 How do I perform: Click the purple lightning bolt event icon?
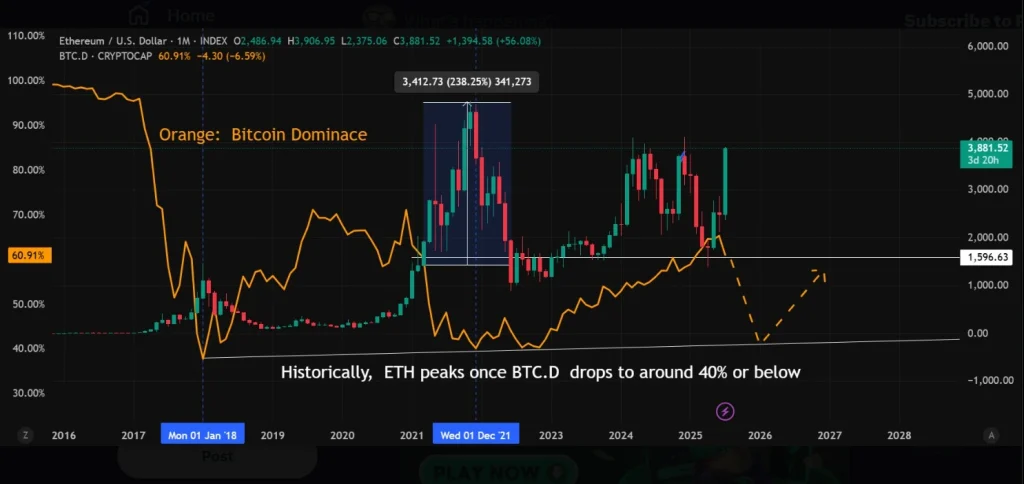tap(726, 411)
